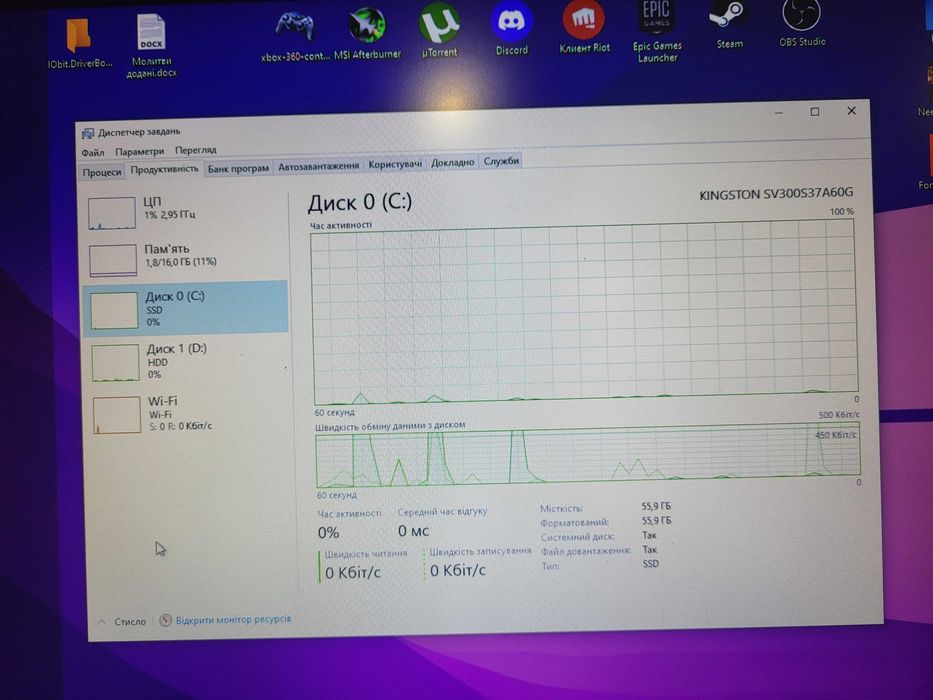The image size is (933, 700).
Task: Click the 0 мс response time value
Action: (414, 531)
